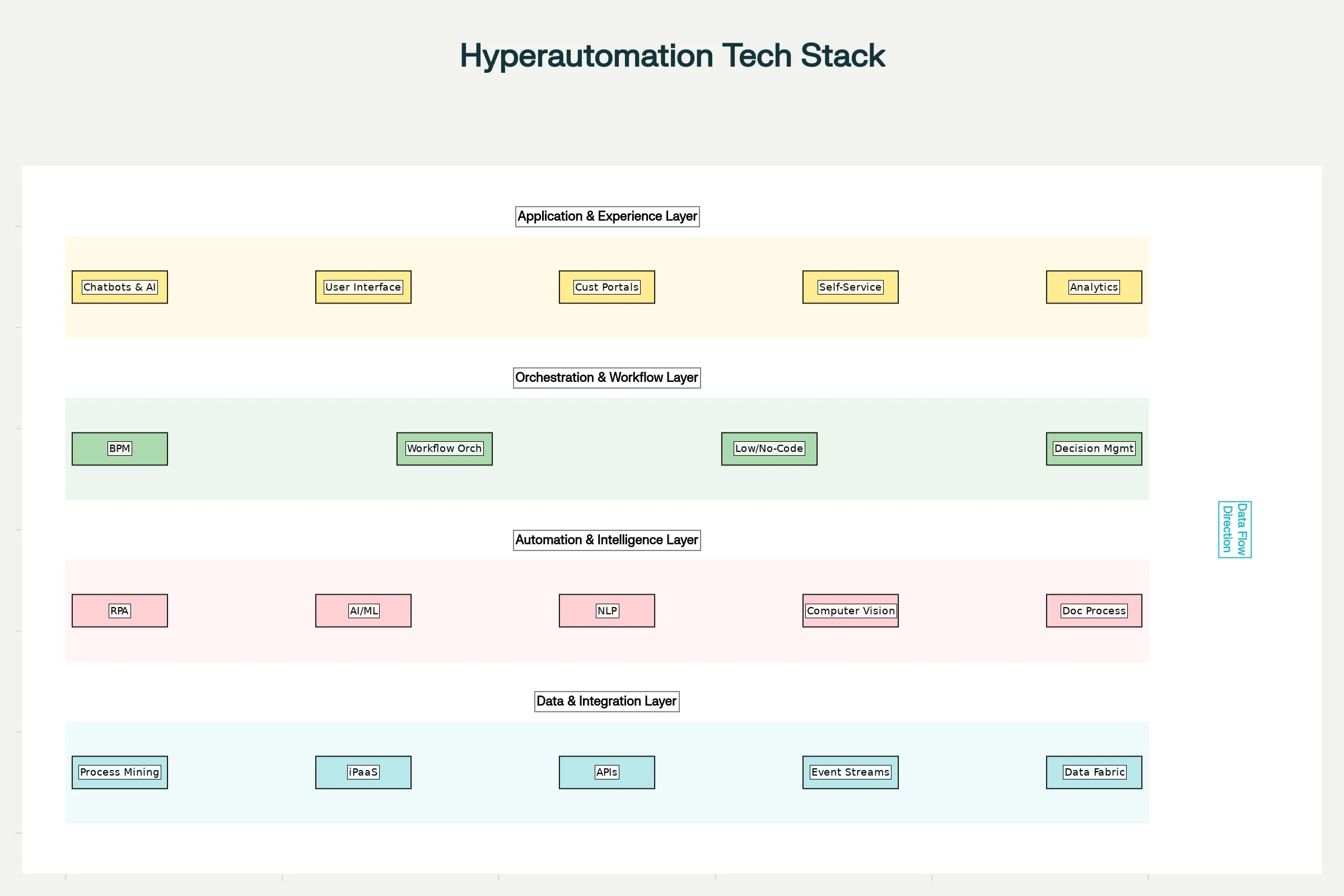Click the Process Mining box
Viewport: 1344px width, 896px height.
[x=119, y=772]
